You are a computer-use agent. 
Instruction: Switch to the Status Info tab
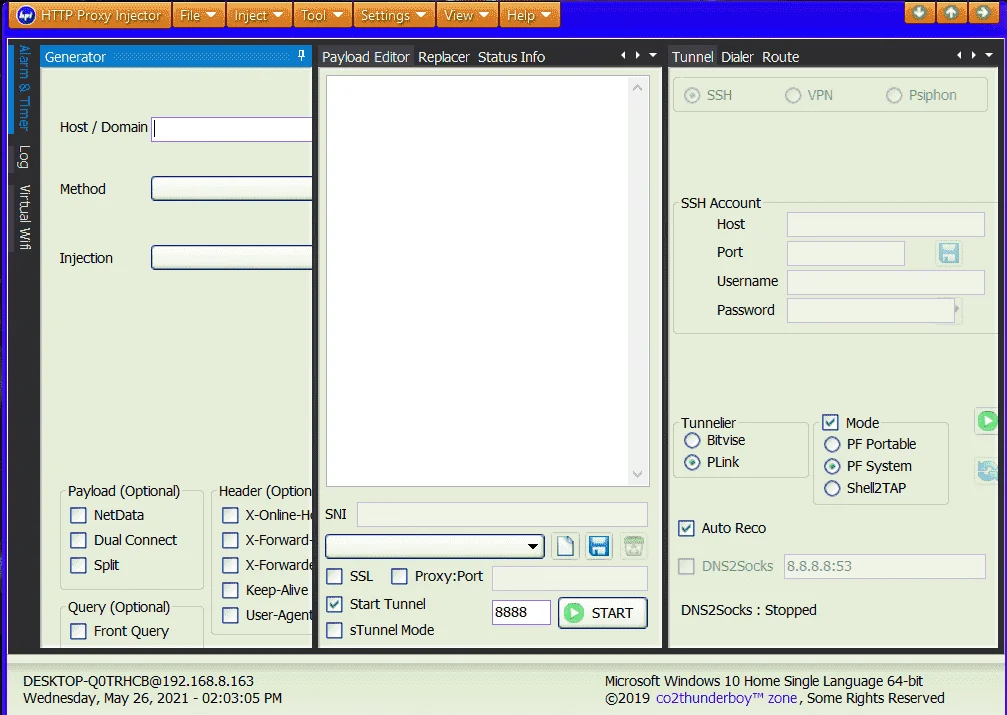pyautogui.click(x=511, y=57)
